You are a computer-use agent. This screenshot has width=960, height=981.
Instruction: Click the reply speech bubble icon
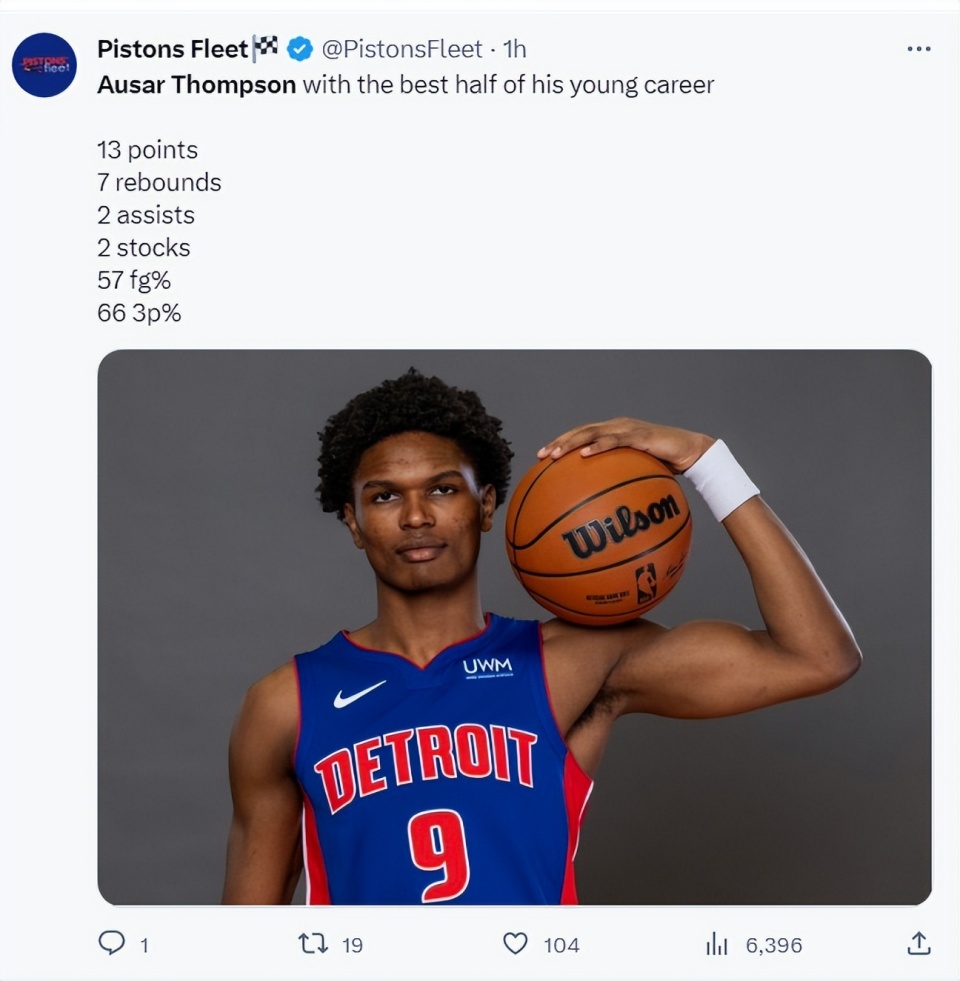[x=111, y=943]
